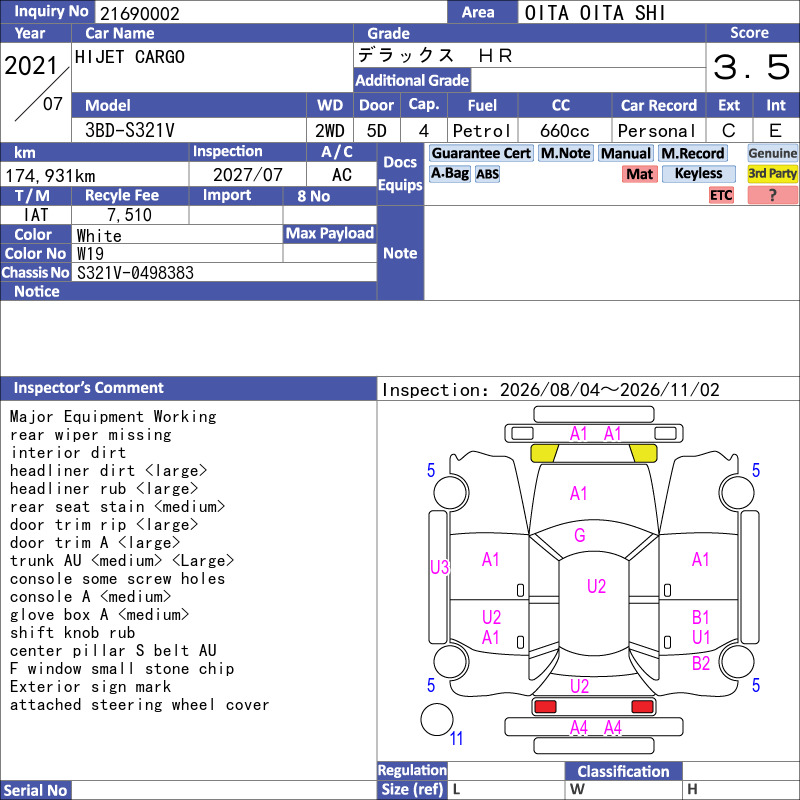800x800 pixels.
Task: Select the A-Bag equipment badge
Action: coord(449,173)
